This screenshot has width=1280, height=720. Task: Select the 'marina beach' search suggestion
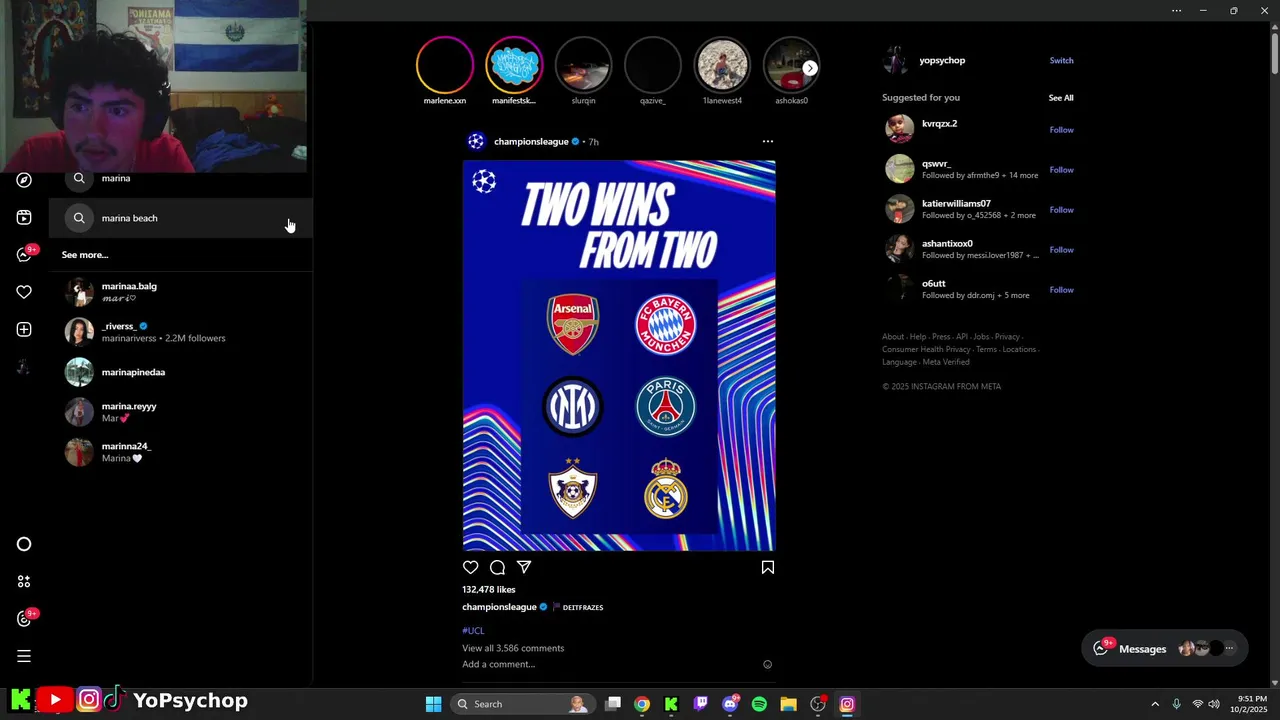tap(181, 218)
